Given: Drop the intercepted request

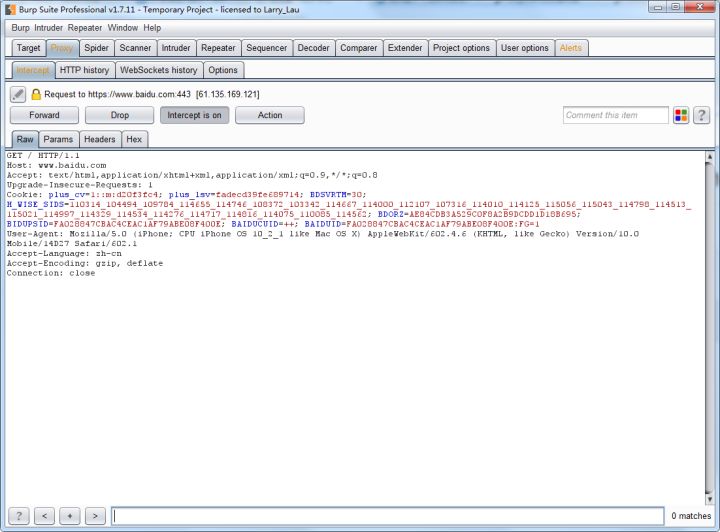Looking at the screenshot, I should tap(119, 115).
